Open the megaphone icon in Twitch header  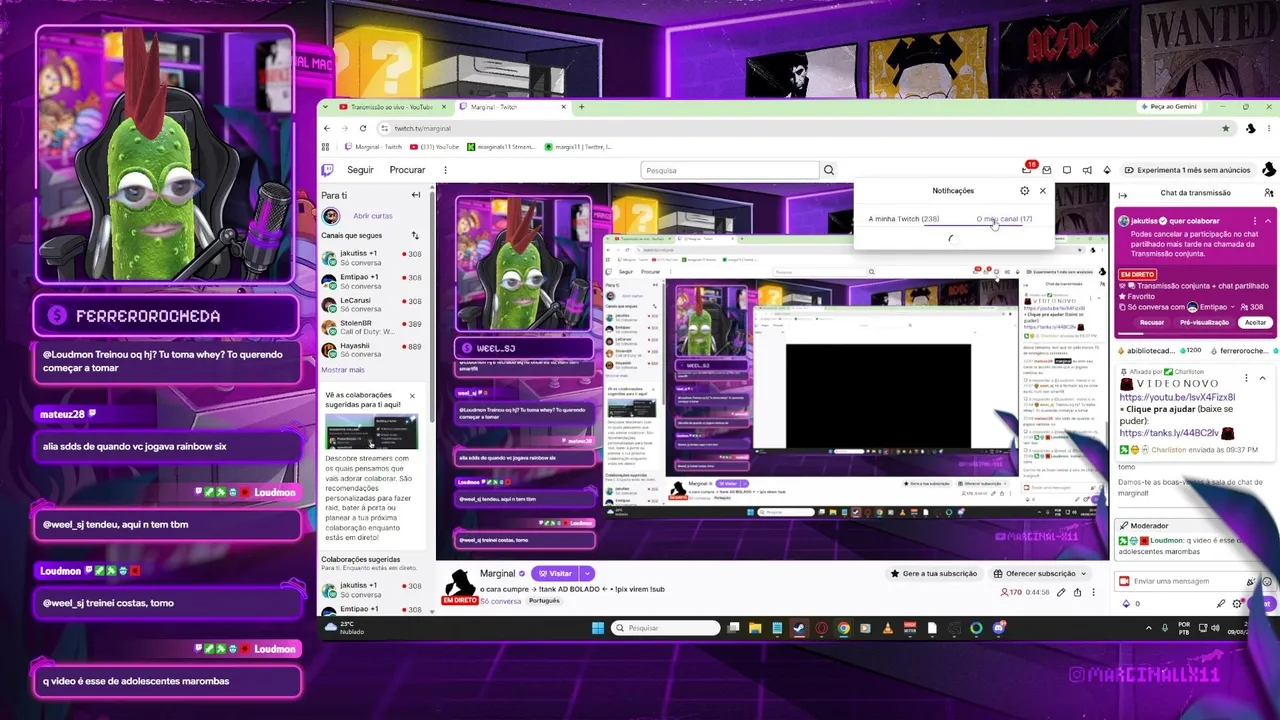(x=1087, y=170)
